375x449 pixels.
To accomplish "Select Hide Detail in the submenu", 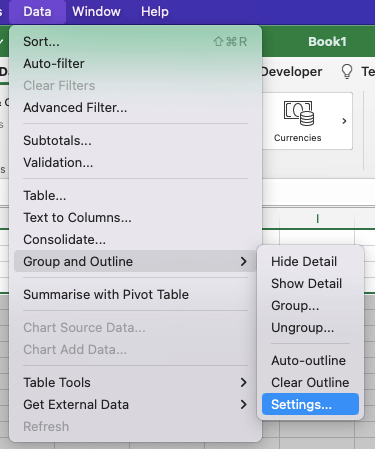I will pyautogui.click(x=310, y=261).
